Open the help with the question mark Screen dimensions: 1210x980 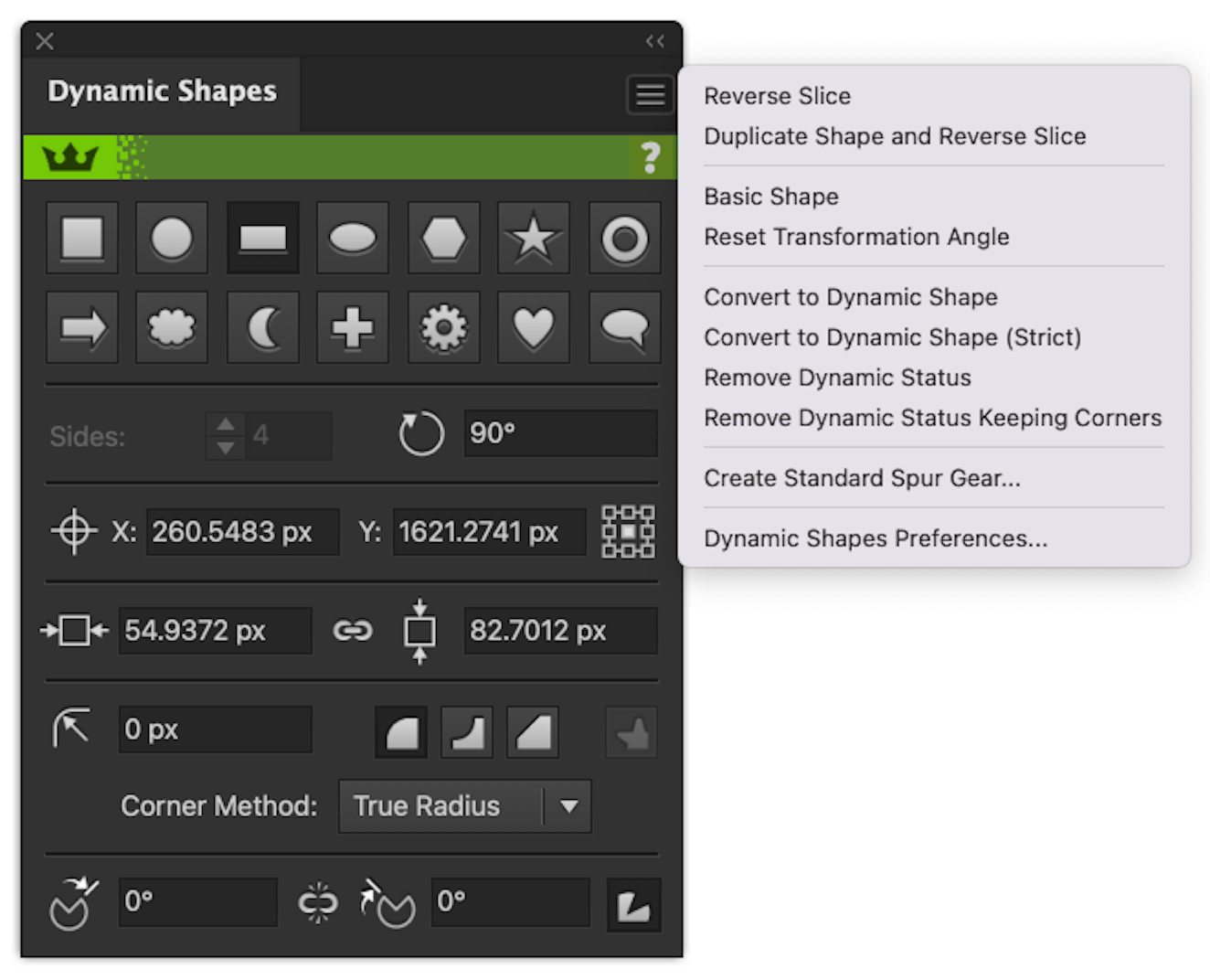650,157
